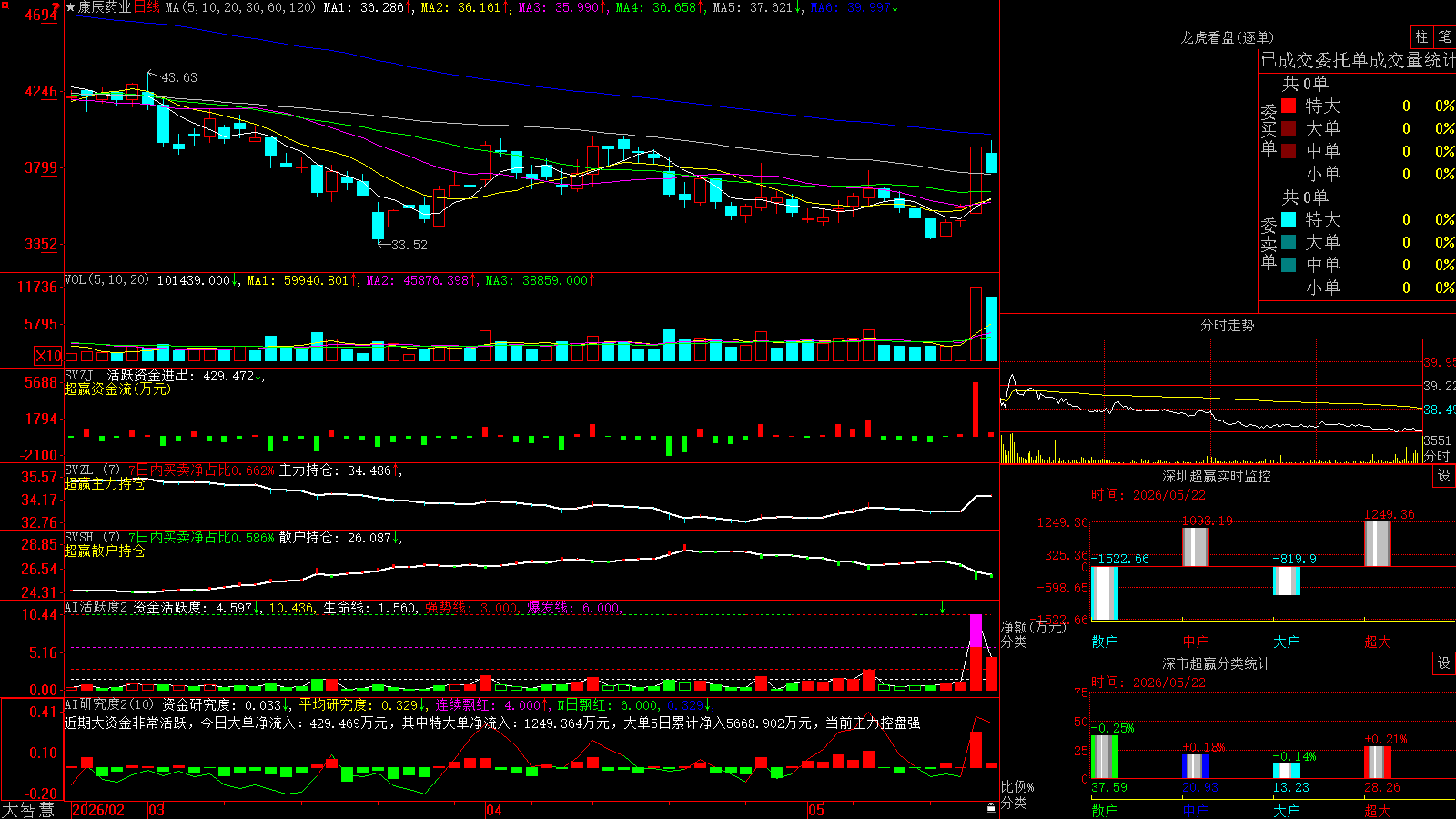
Task: Click the 37.59 散户 bar in 分类统计
Action: pos(1105,757)
